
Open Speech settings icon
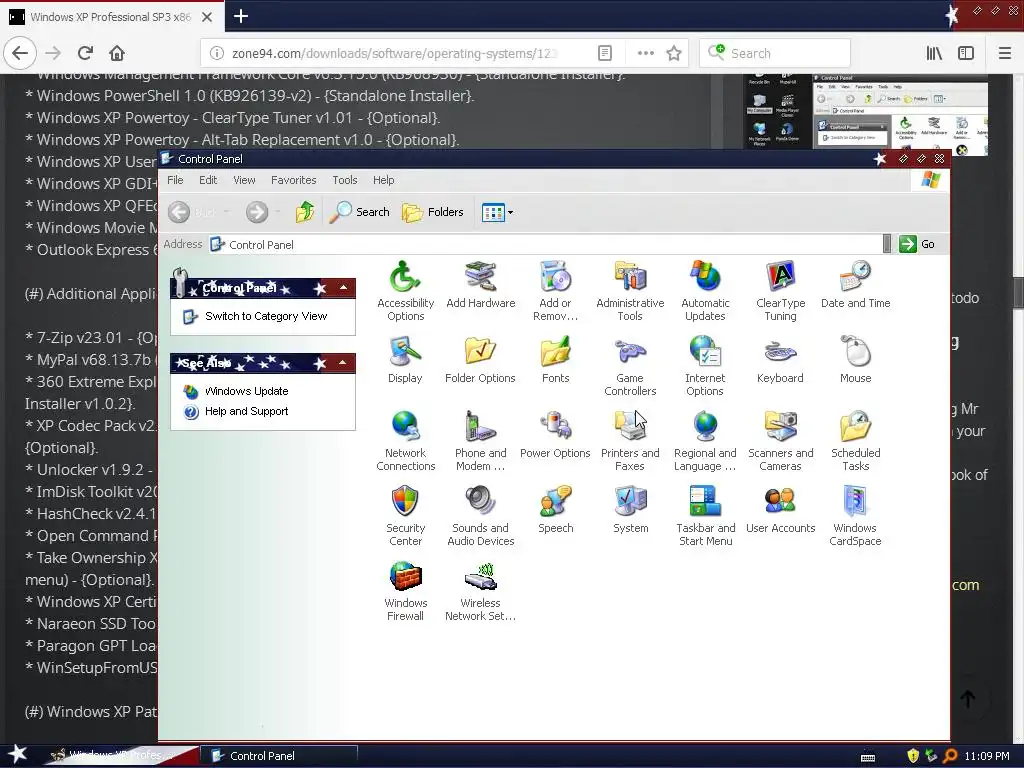click(556, 510)
